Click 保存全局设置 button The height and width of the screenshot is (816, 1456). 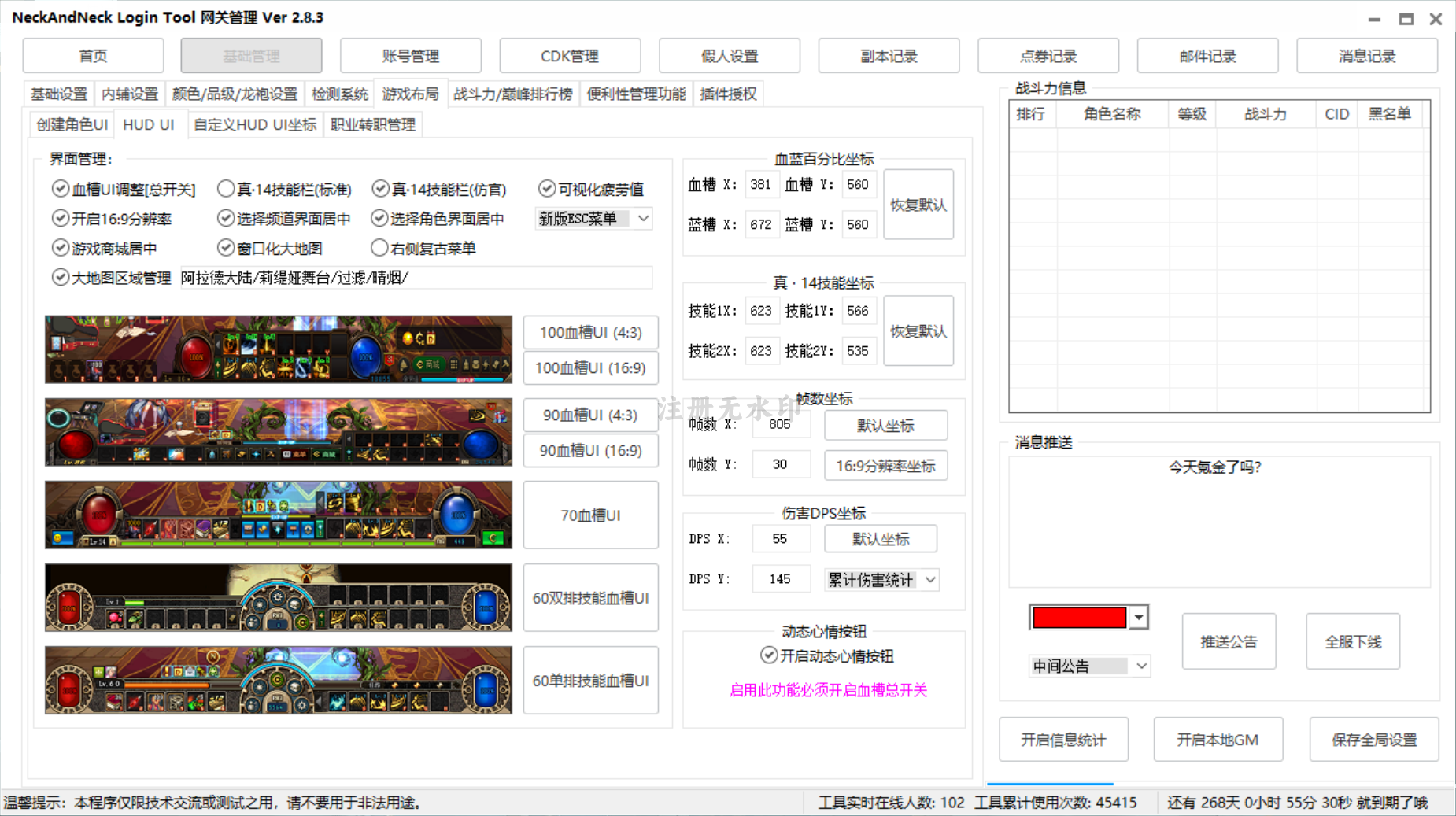tap(1374, 739)
